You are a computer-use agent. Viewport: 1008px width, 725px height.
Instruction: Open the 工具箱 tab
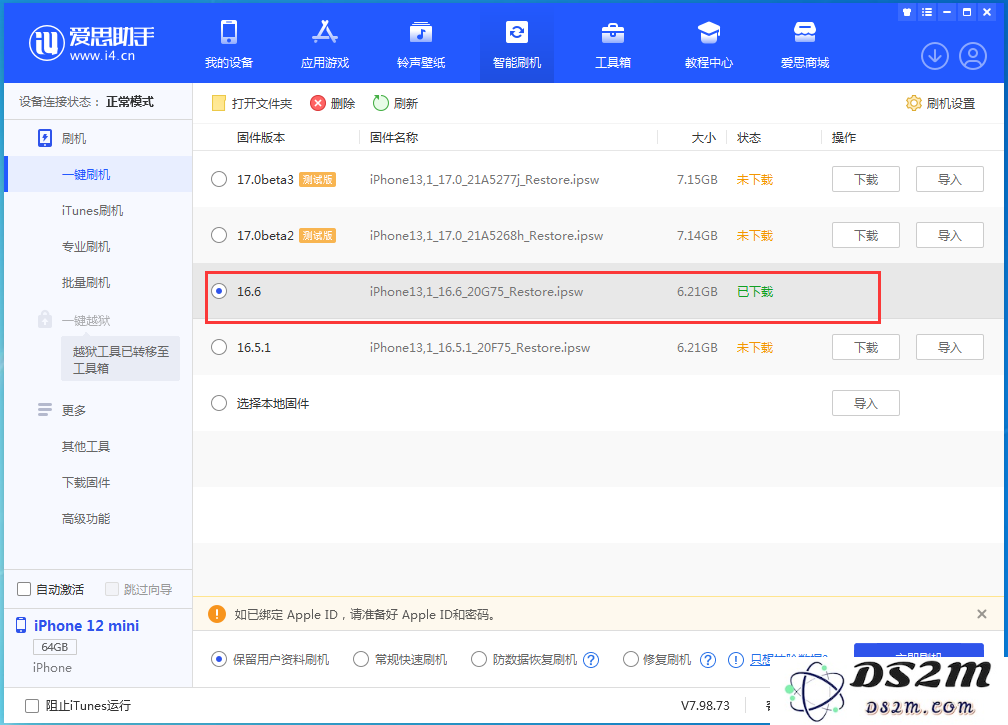tap(613, 44)
